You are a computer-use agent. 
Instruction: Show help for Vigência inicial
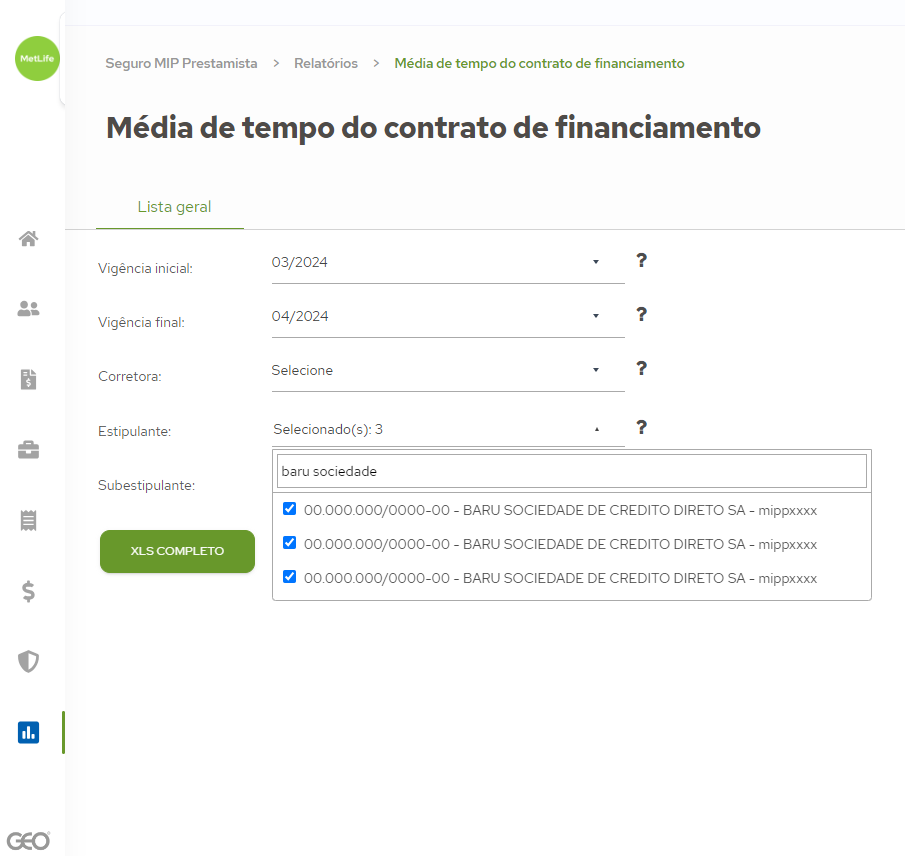(x=641, y=260)
